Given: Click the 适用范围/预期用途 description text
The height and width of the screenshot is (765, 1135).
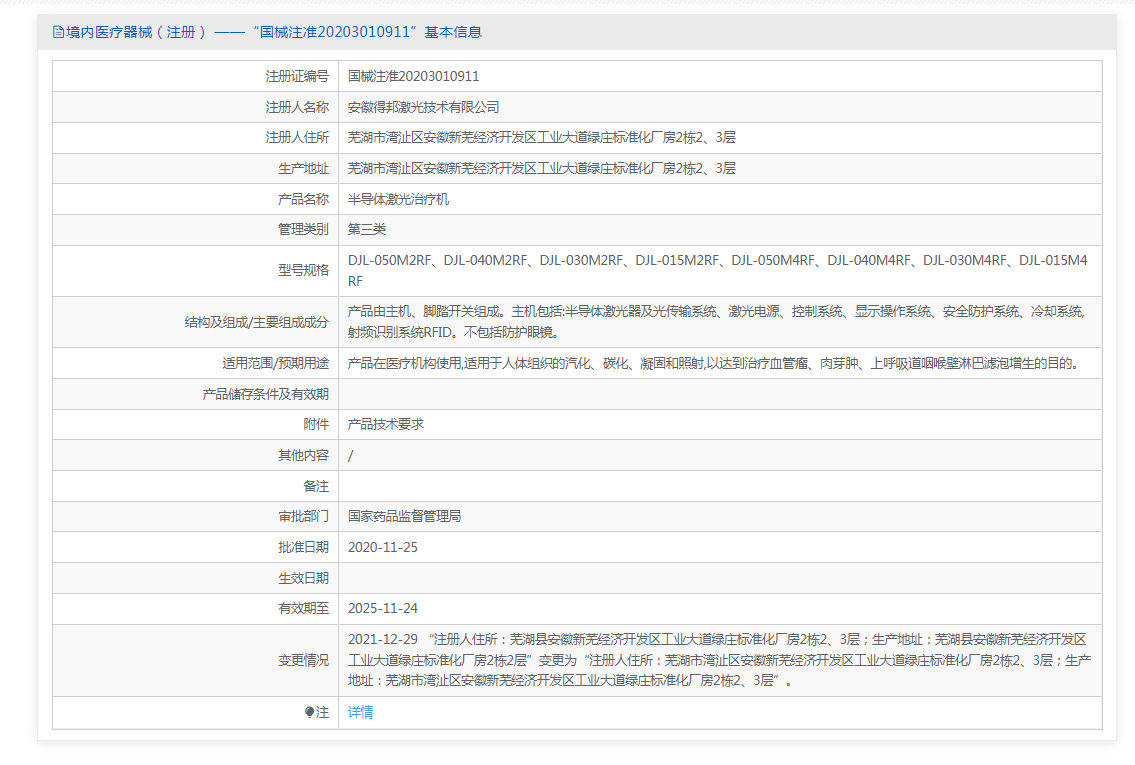Looking at the screenshot, I should tap(712, 363).
